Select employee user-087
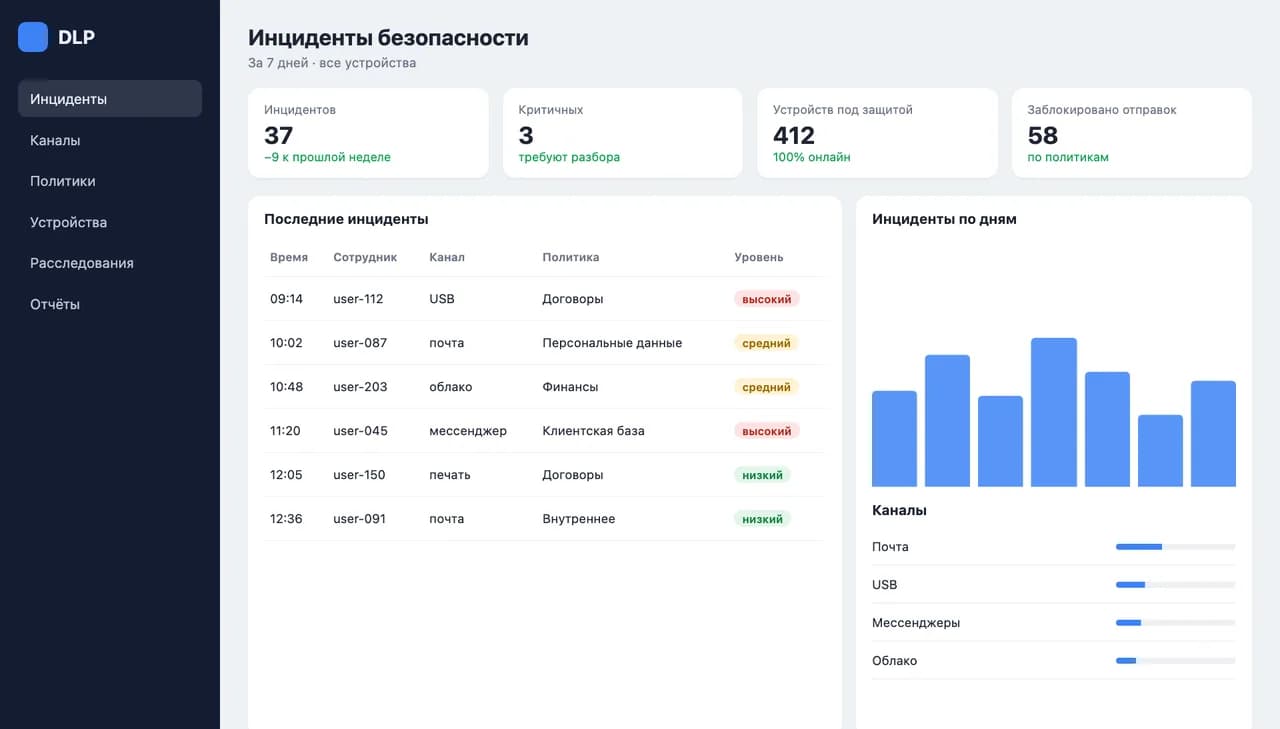1280x729 pixels. tap(360, 343)
